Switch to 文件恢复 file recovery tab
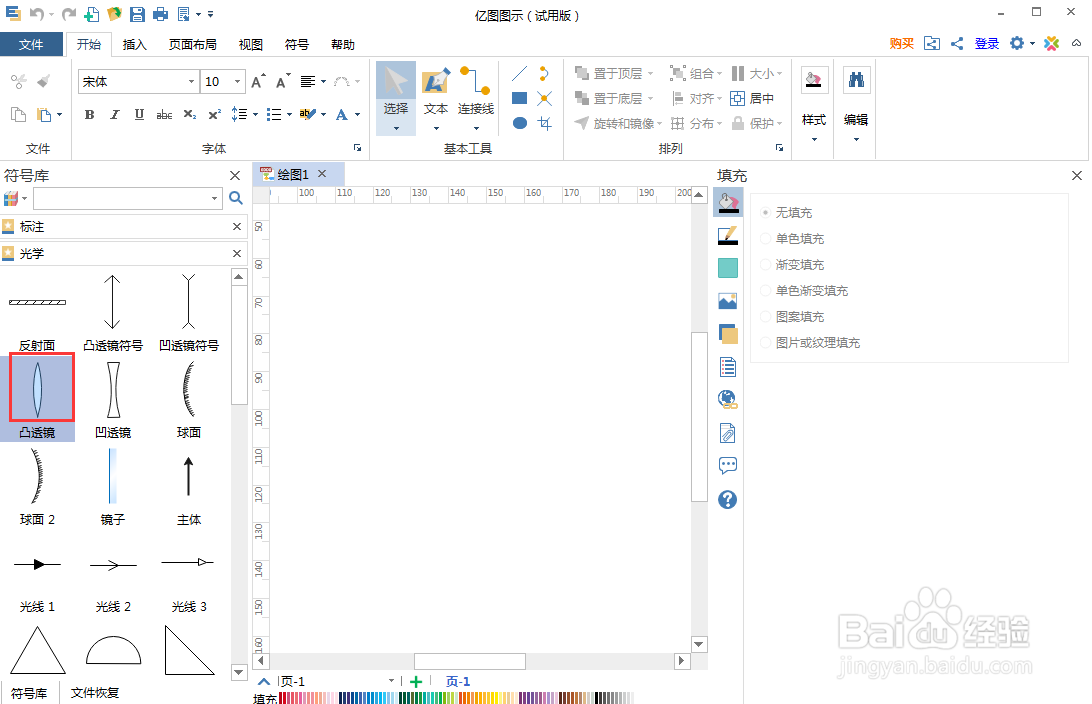The width and height of the screenshot is (1092, 704). [x=95, y=693]
